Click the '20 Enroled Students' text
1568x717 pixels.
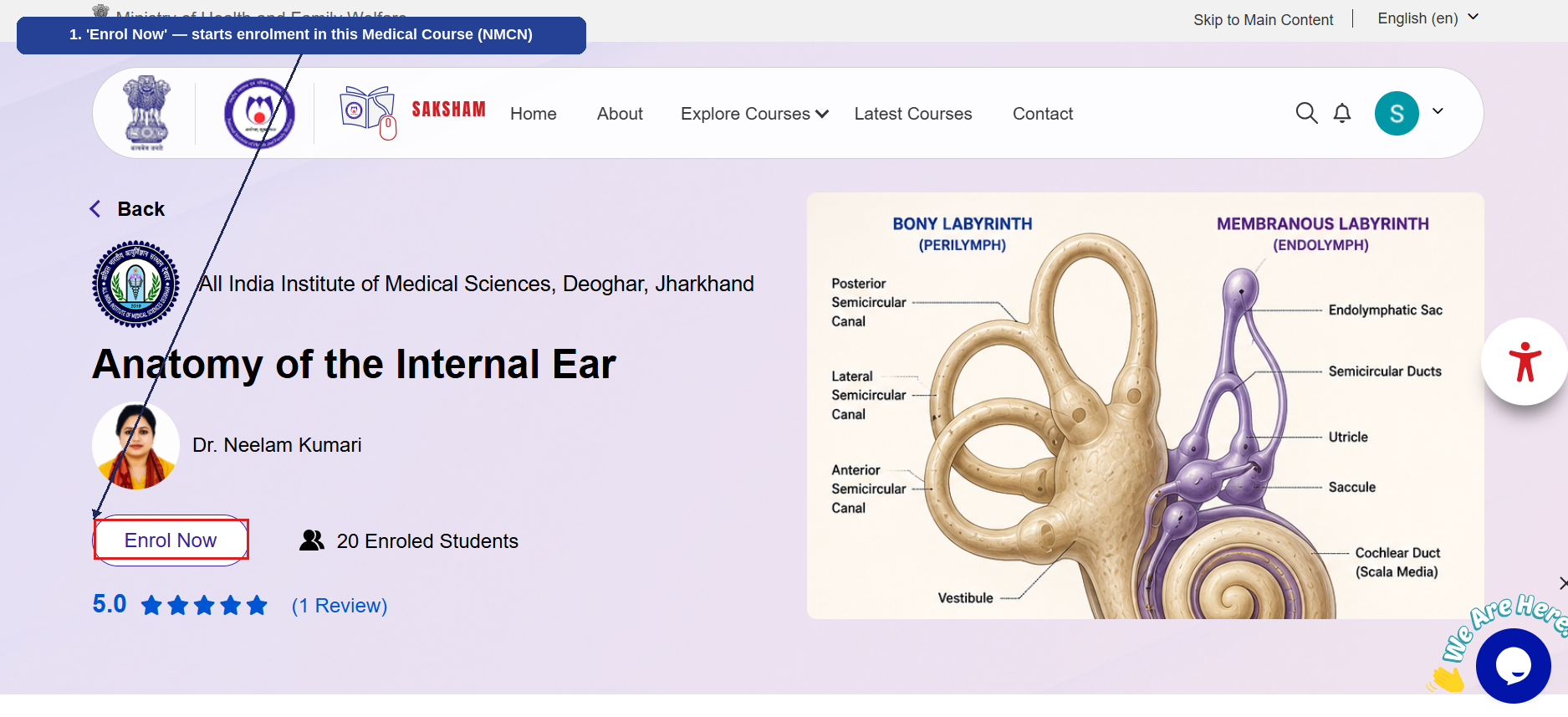[x=427, y=541]
